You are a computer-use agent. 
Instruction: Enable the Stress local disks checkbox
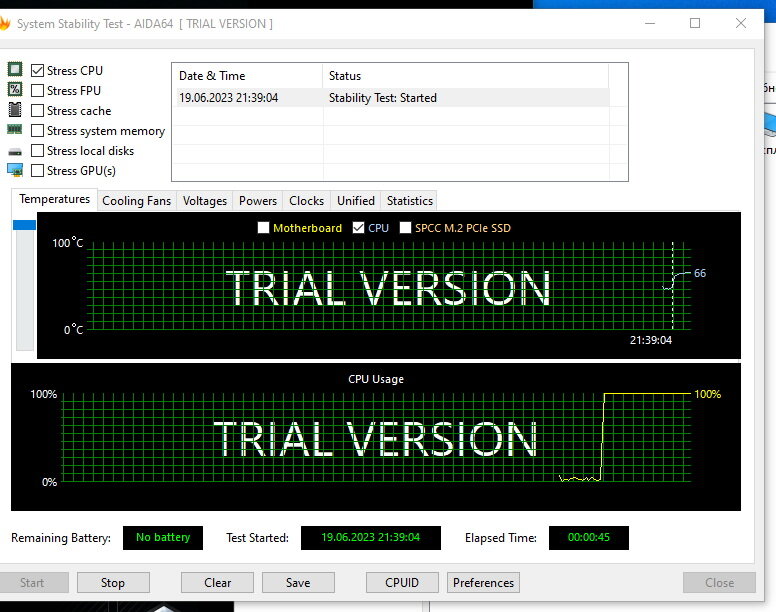(x=38, y=150)
